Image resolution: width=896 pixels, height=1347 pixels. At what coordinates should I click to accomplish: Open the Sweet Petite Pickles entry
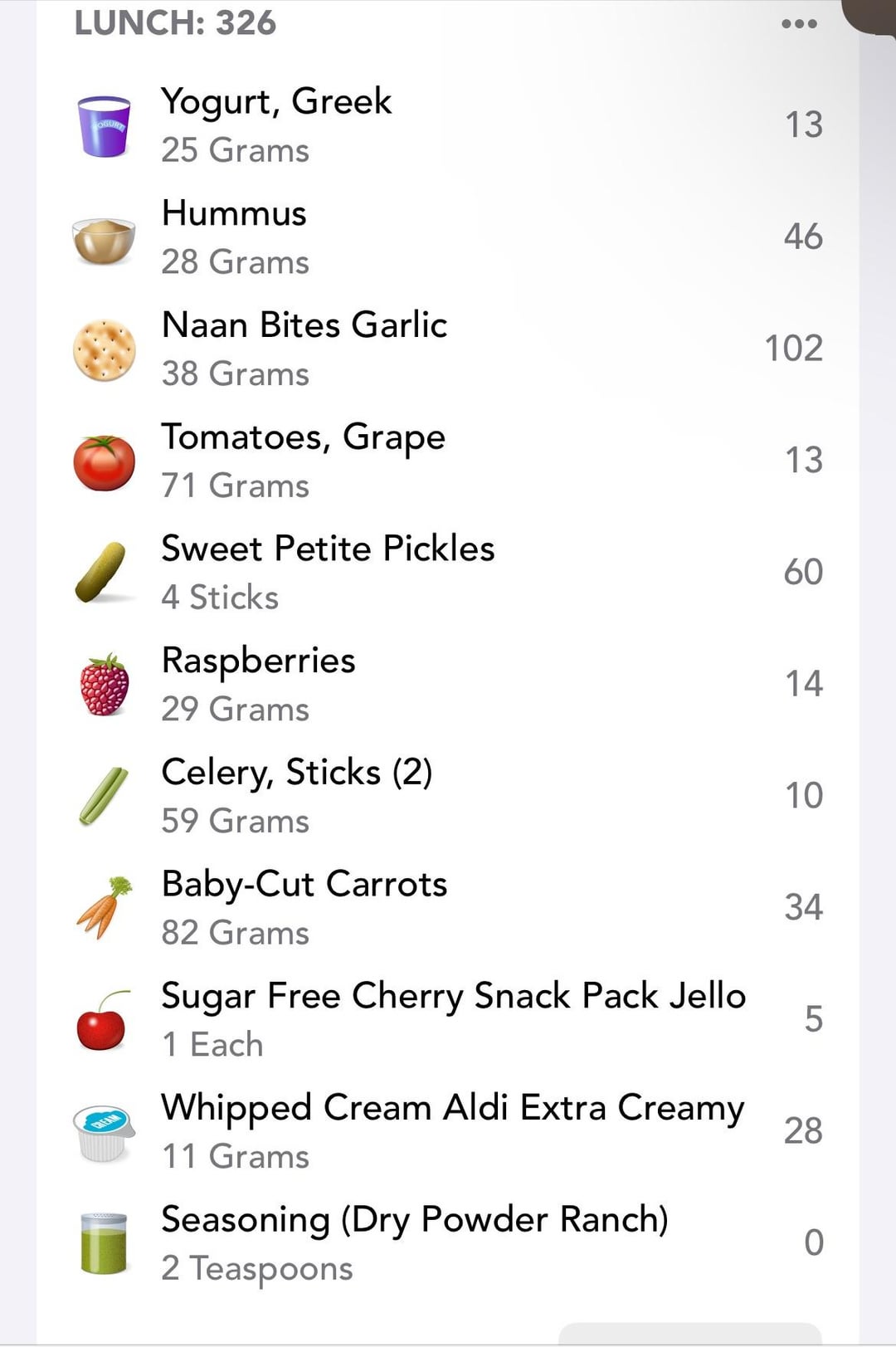tap(448, 573)
